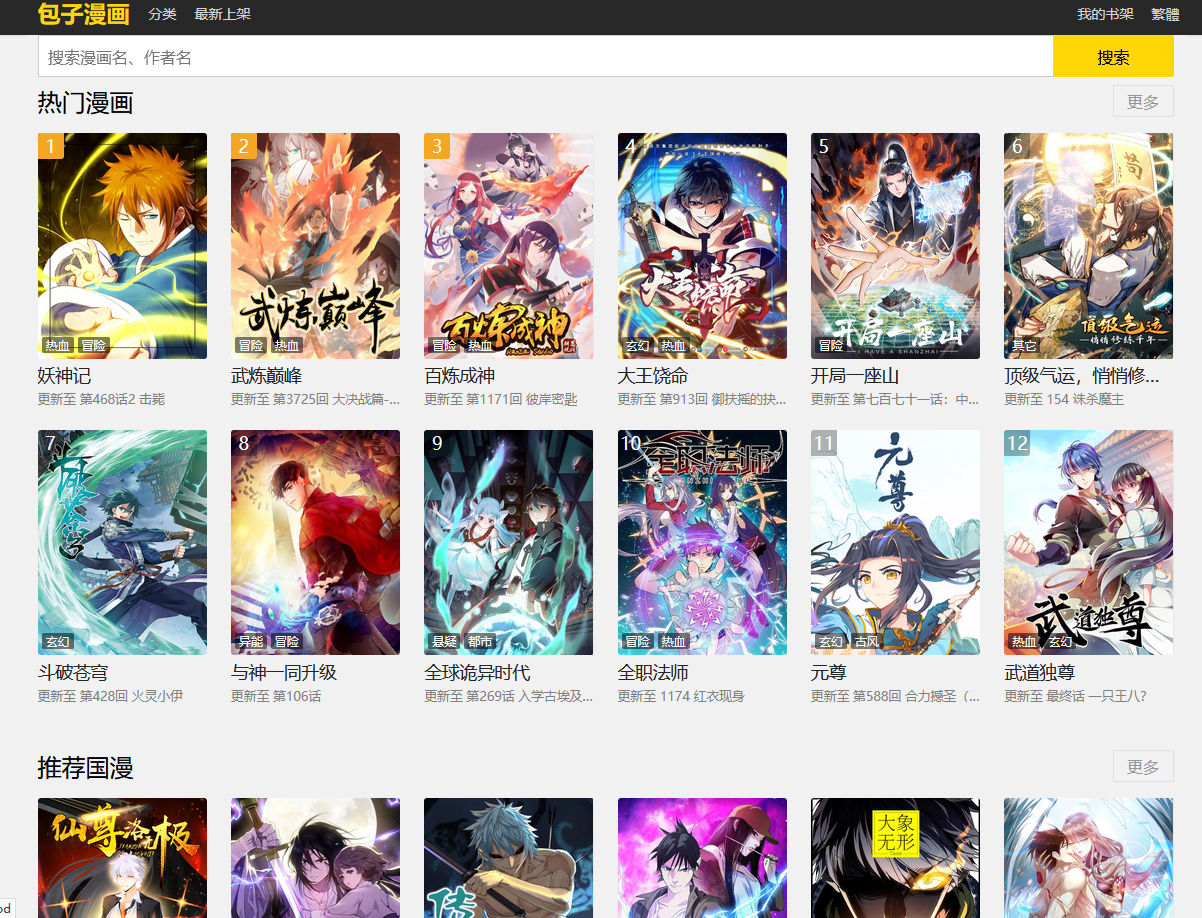Click 更新至 154 诛杀魔主 text
This screenshot has width=1202, height=918.
tap(1064, 399)
